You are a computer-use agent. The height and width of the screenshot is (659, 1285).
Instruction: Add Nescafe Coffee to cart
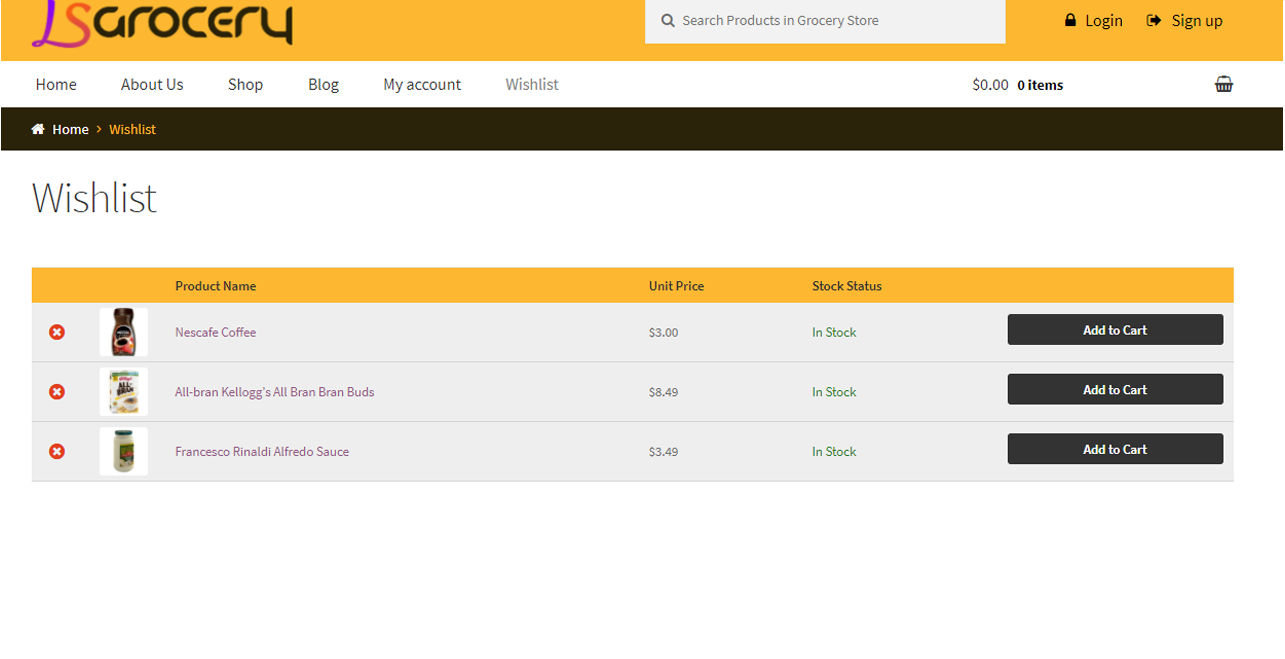coord(1115,330)
